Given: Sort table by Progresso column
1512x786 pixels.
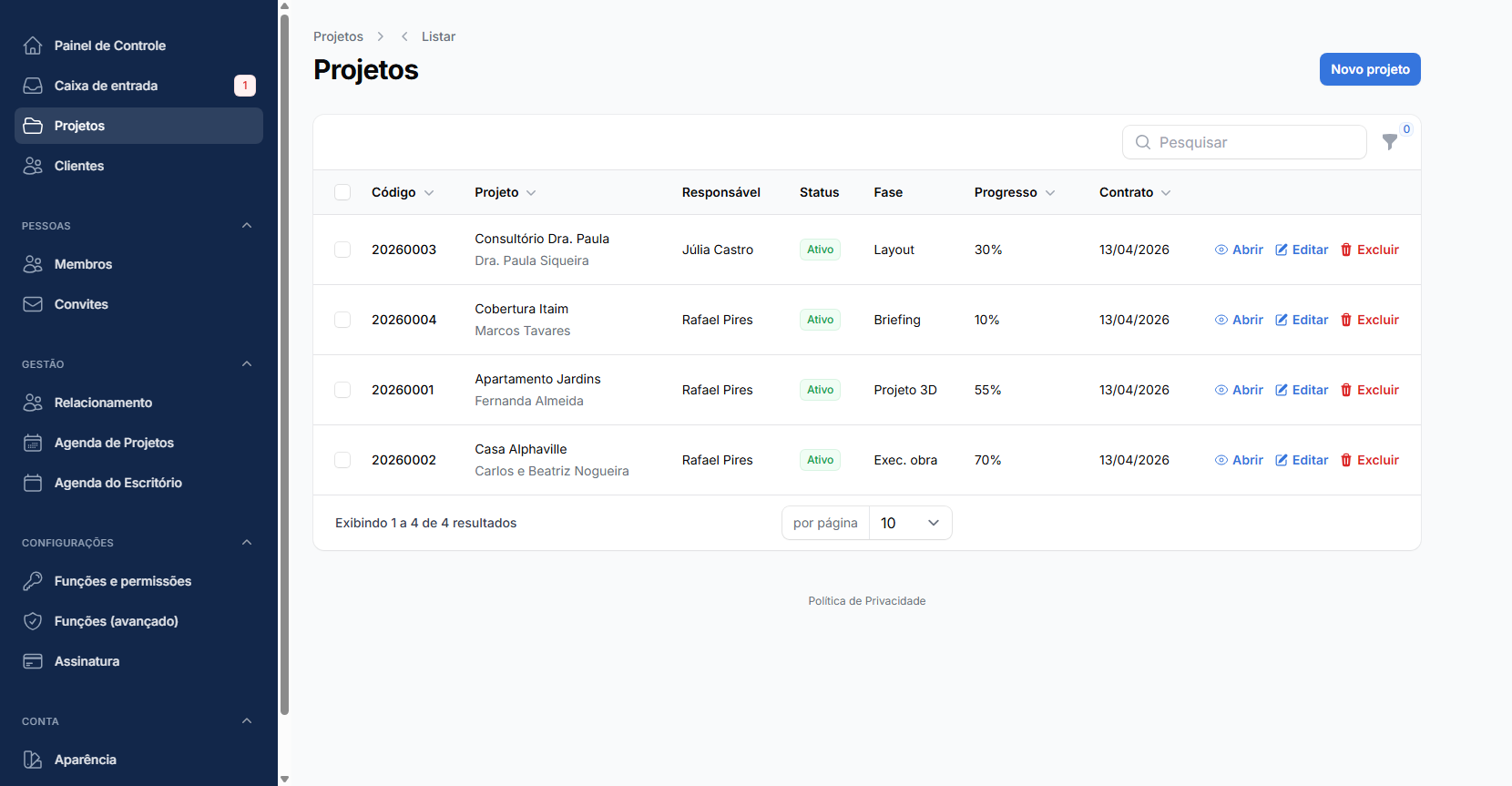Looking at the screenshot, I should pyautogui.click(x=1015, y=192).
